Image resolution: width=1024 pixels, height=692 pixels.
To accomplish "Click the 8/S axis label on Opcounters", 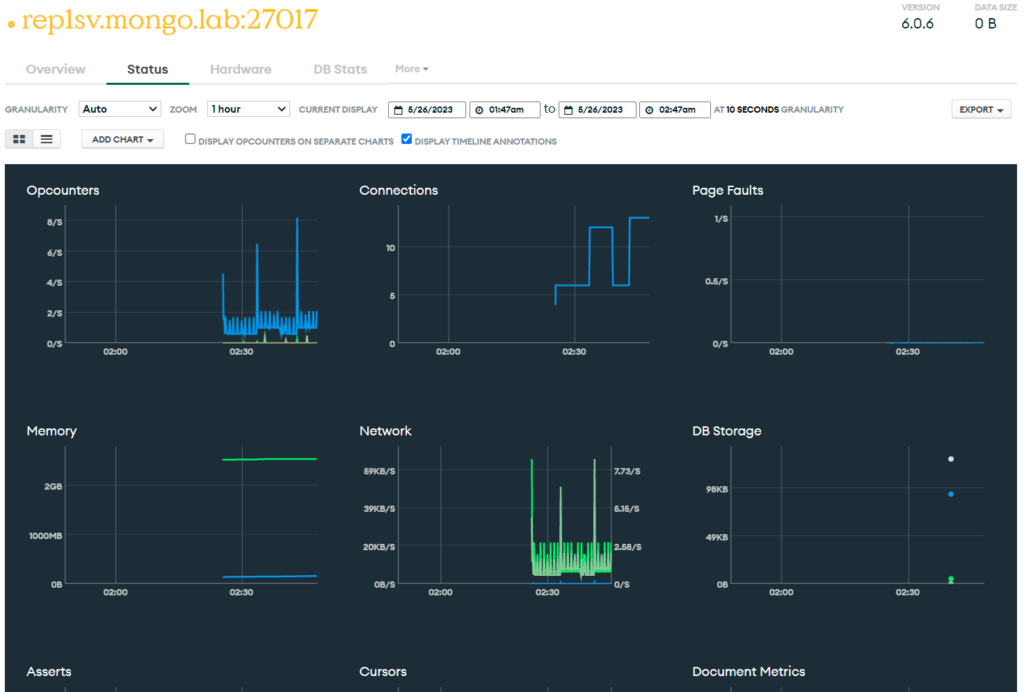I will 55,222.
